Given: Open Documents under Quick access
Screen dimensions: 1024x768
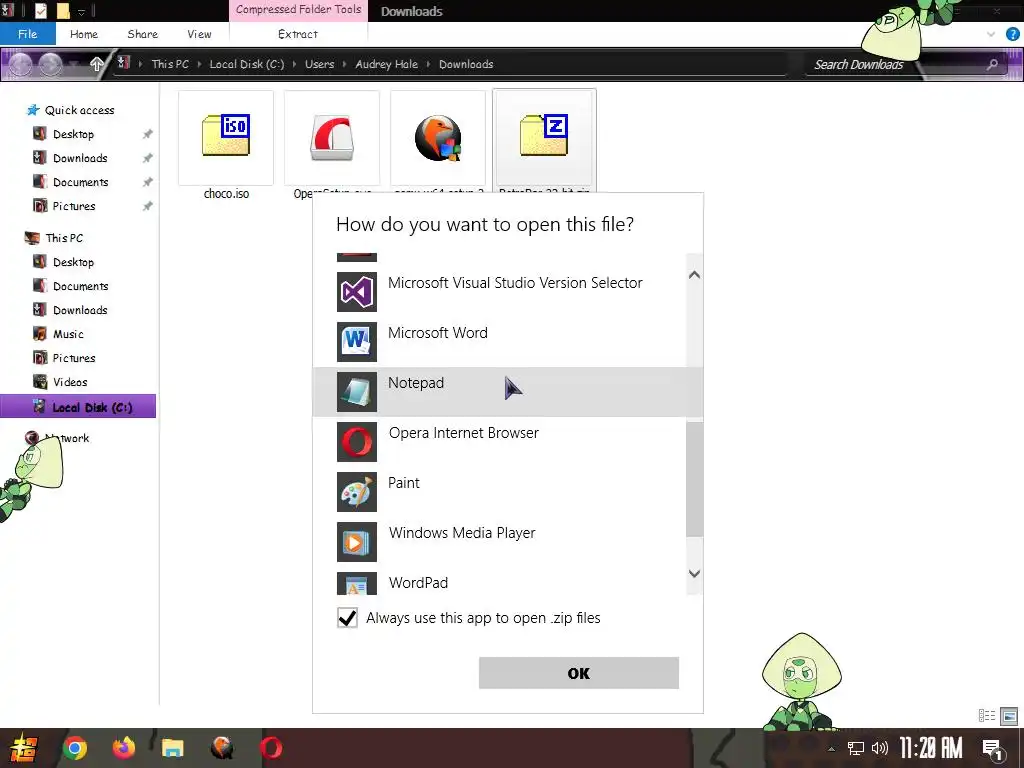Looking at the screenshot, I should (x=80, y=182).
